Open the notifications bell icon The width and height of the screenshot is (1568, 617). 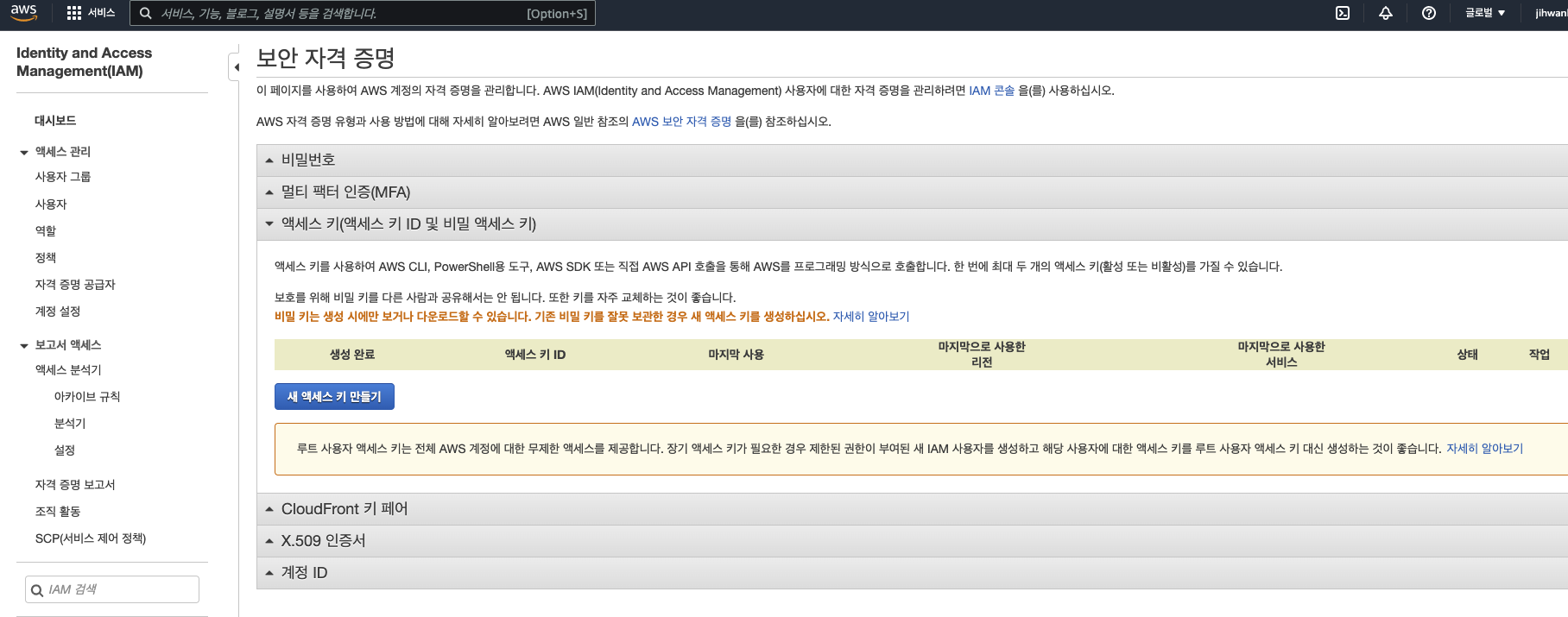click(1386, 13)
